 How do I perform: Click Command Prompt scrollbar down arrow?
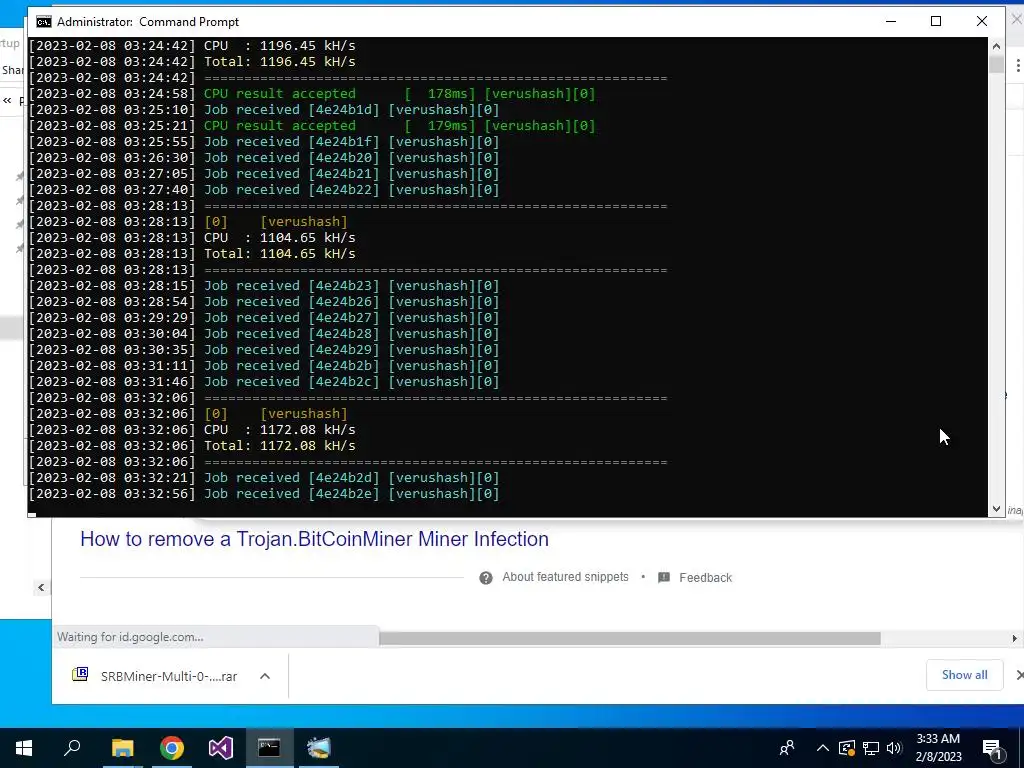[x=996, y=509]
